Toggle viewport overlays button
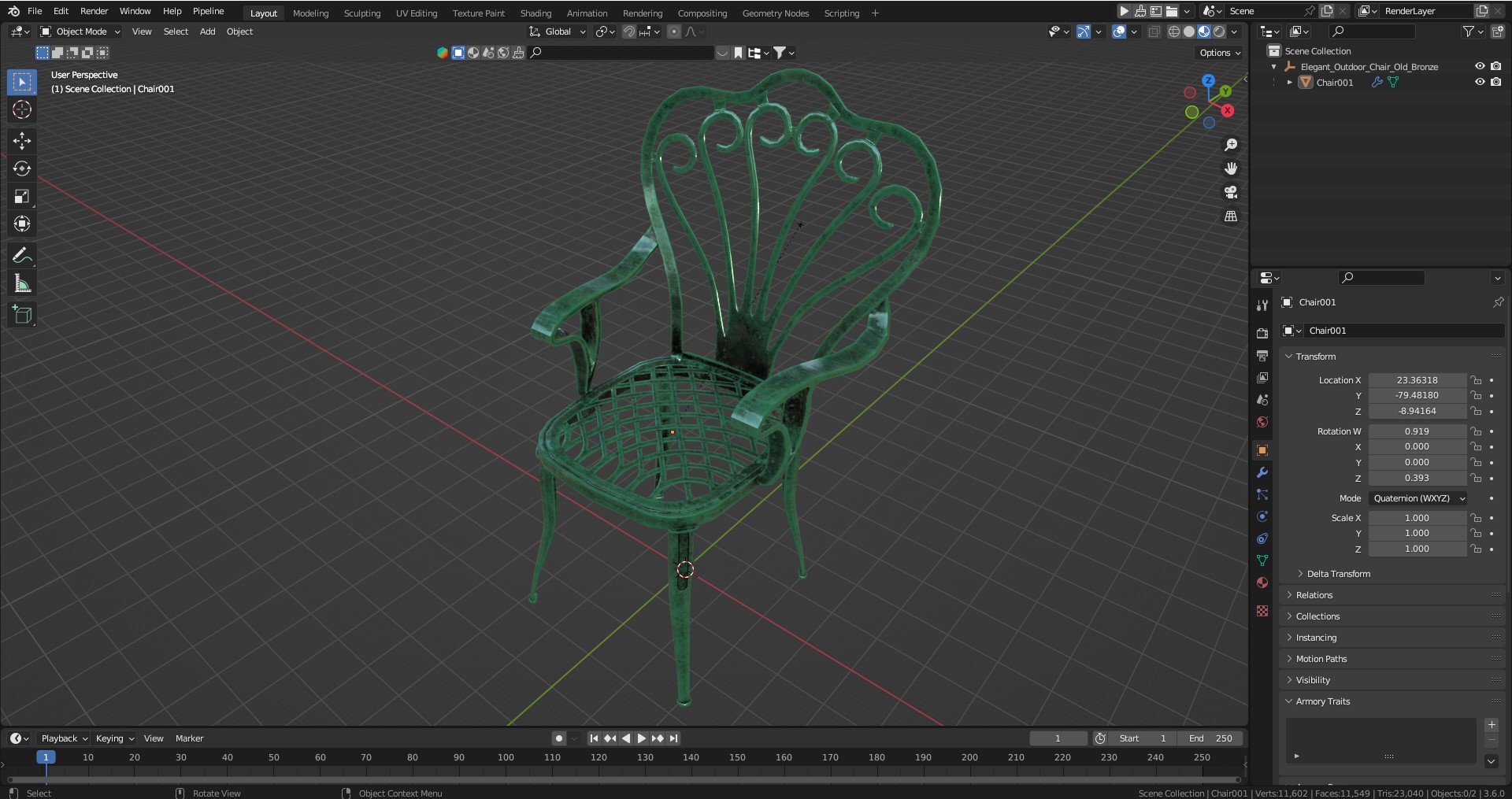The height and width of the screenshot is (799, 1512). (x=1119, y=31)
